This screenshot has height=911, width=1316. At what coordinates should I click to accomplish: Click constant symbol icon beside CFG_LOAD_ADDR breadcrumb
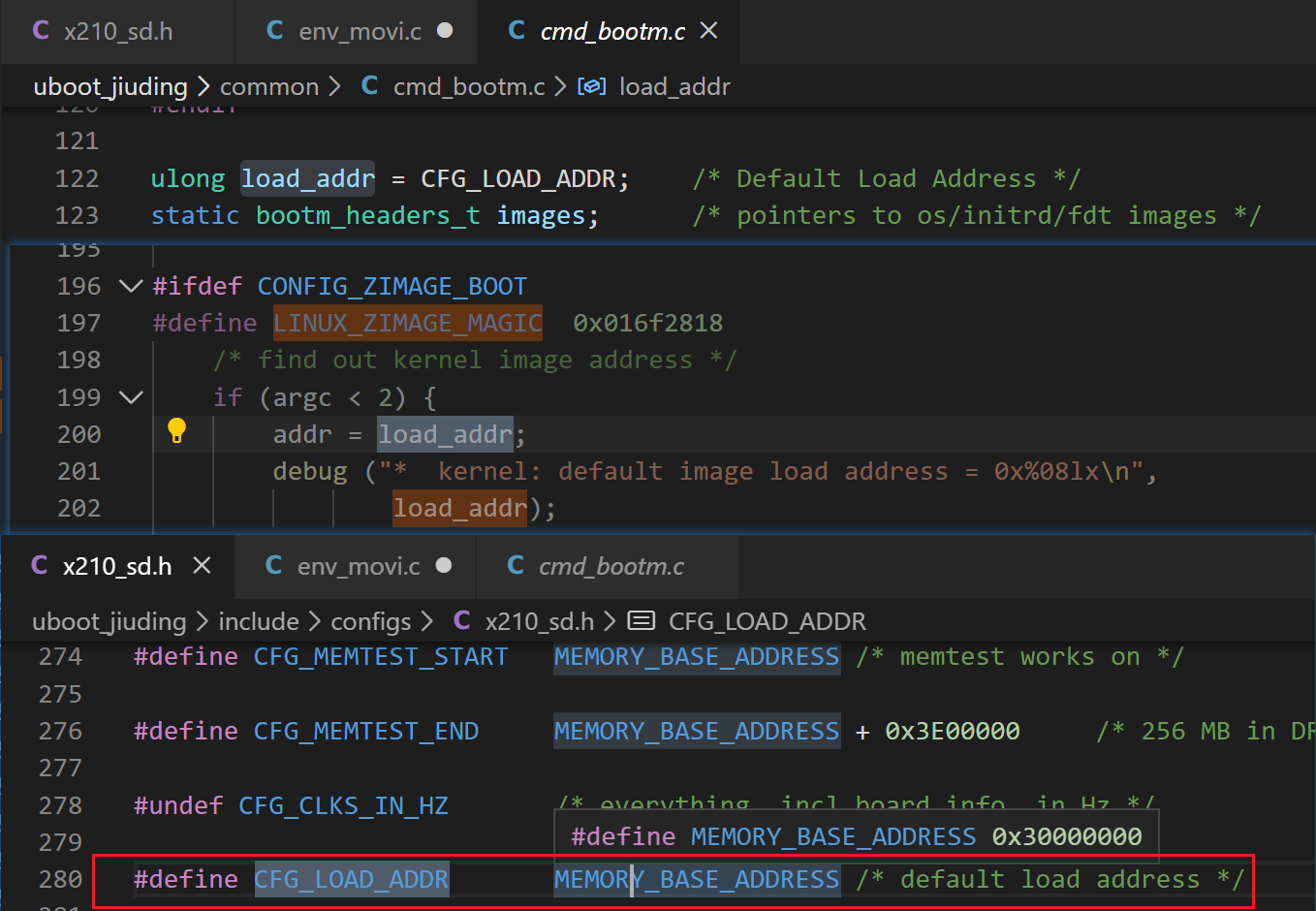pos(642,620)
